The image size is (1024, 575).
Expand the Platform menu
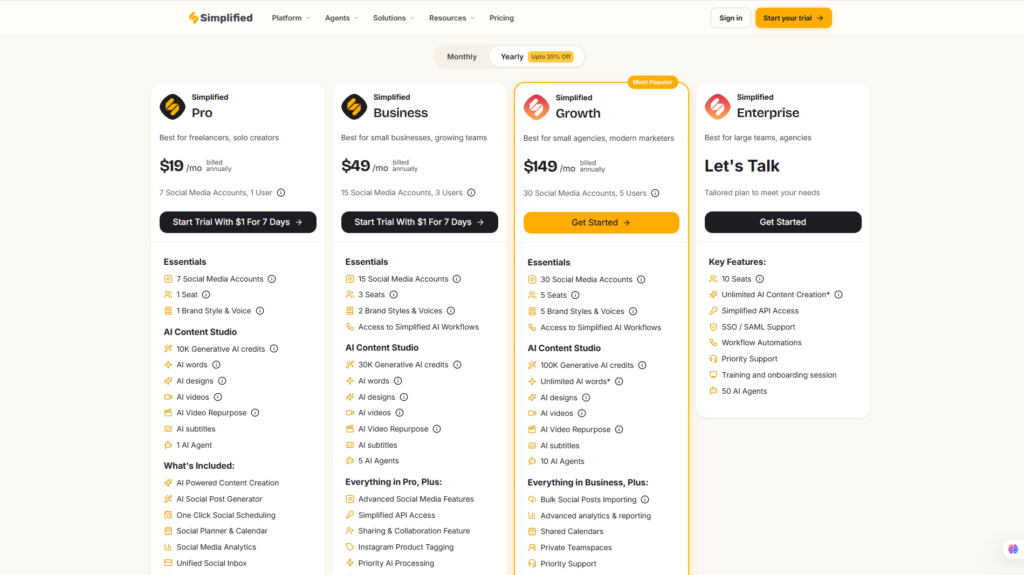tap(291, 18)
